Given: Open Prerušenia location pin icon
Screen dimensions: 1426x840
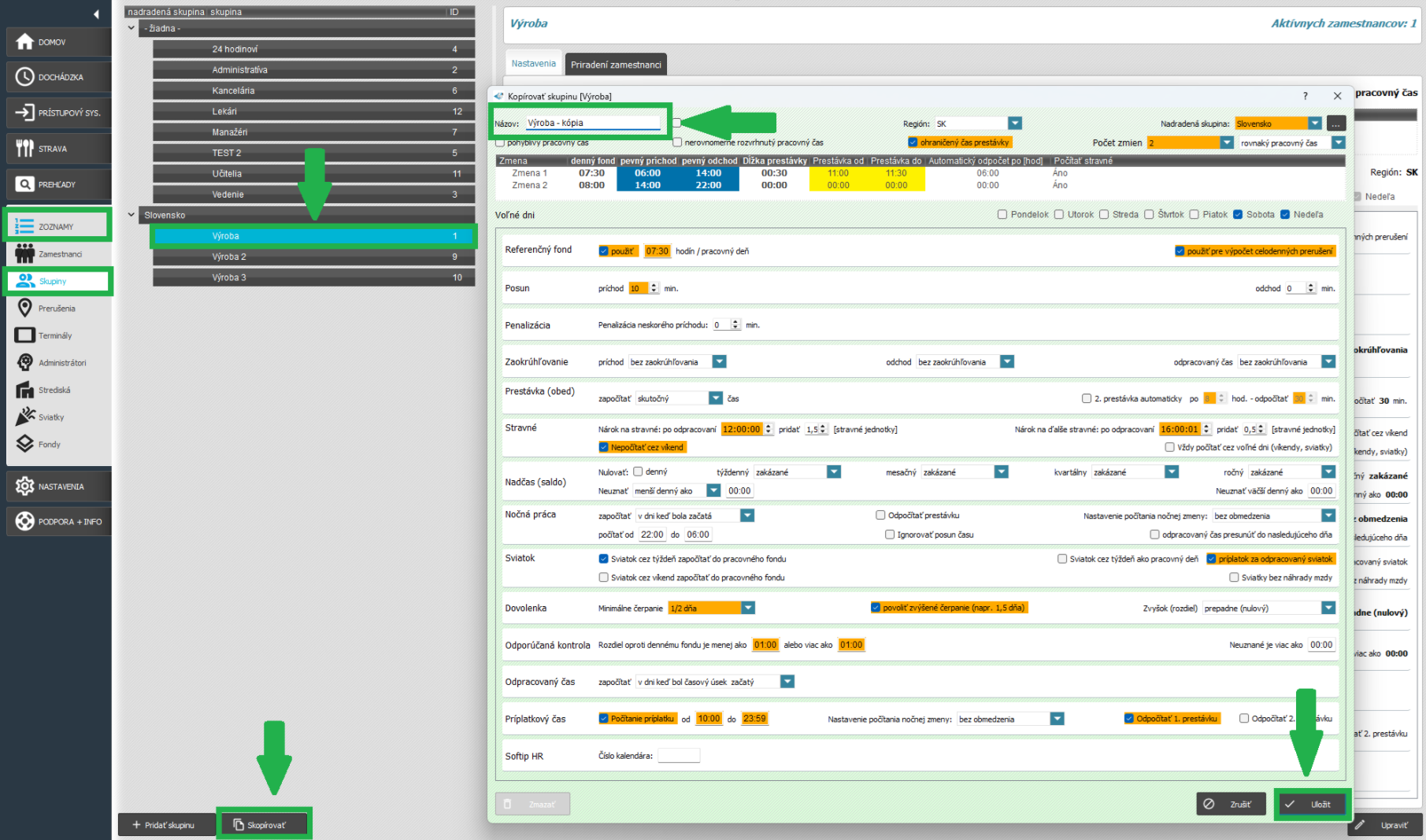Looking at the screenshot, I should click(25, 308).
